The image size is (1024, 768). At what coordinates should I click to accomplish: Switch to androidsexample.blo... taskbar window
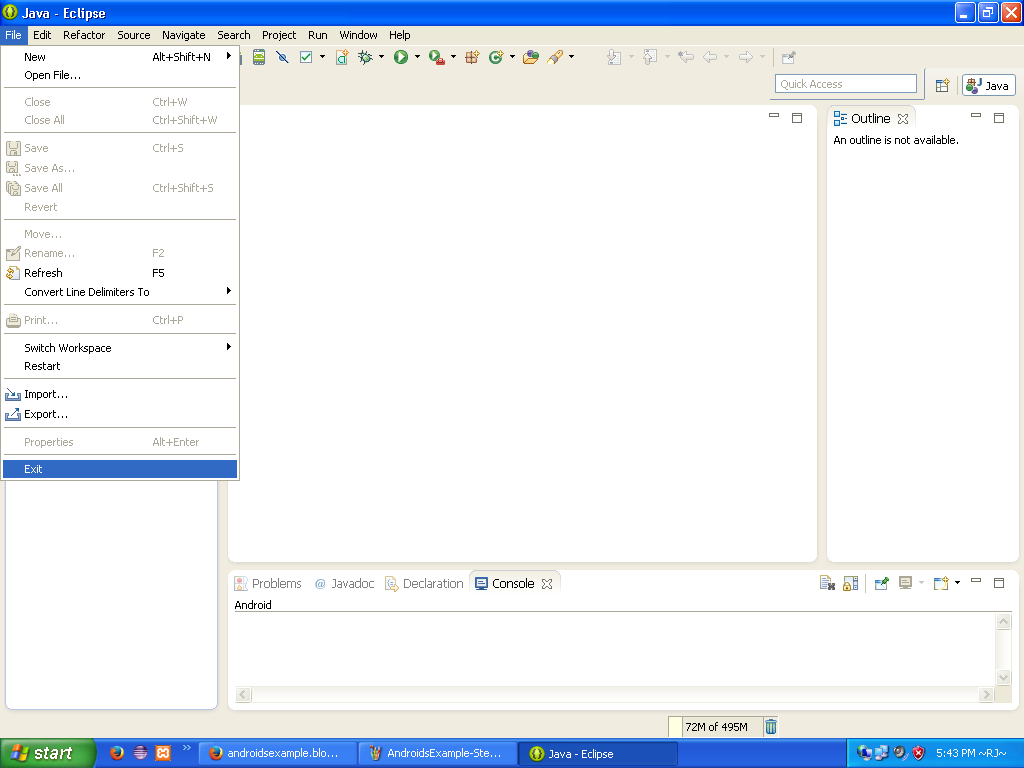278,754
